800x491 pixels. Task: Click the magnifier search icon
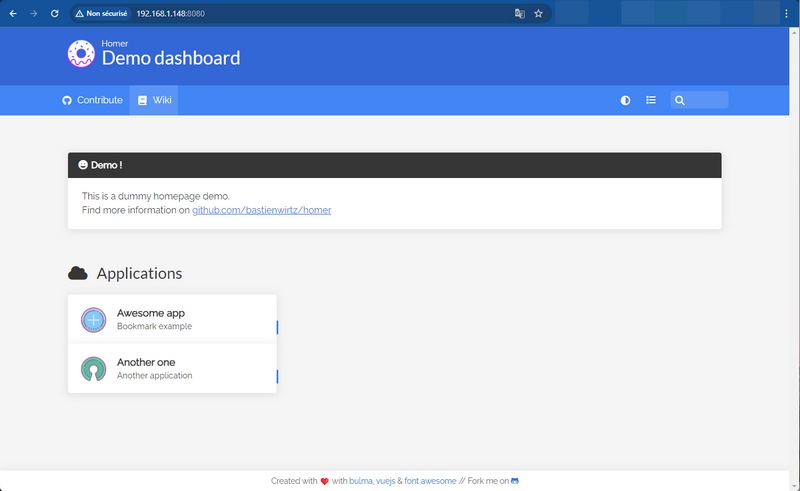[x=680, y=101]
